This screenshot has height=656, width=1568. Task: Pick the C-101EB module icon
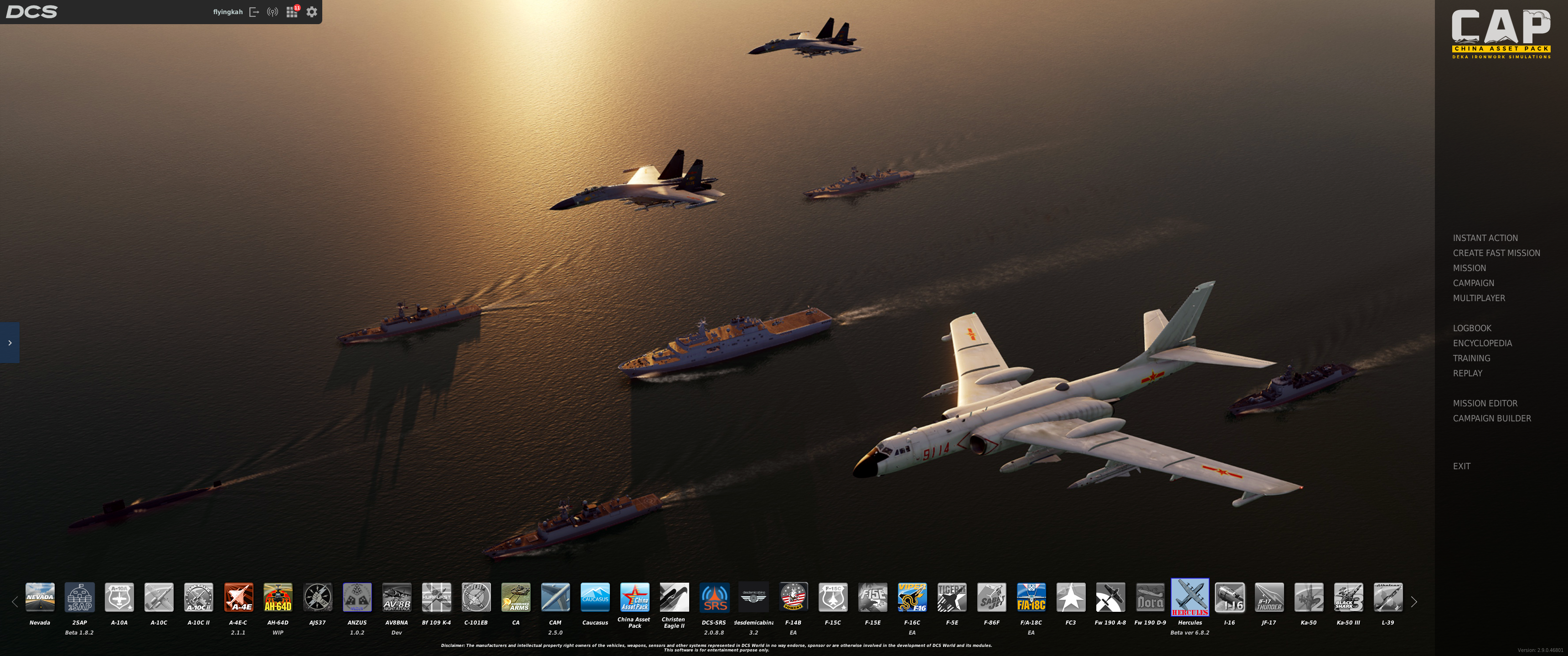(476, 597)
